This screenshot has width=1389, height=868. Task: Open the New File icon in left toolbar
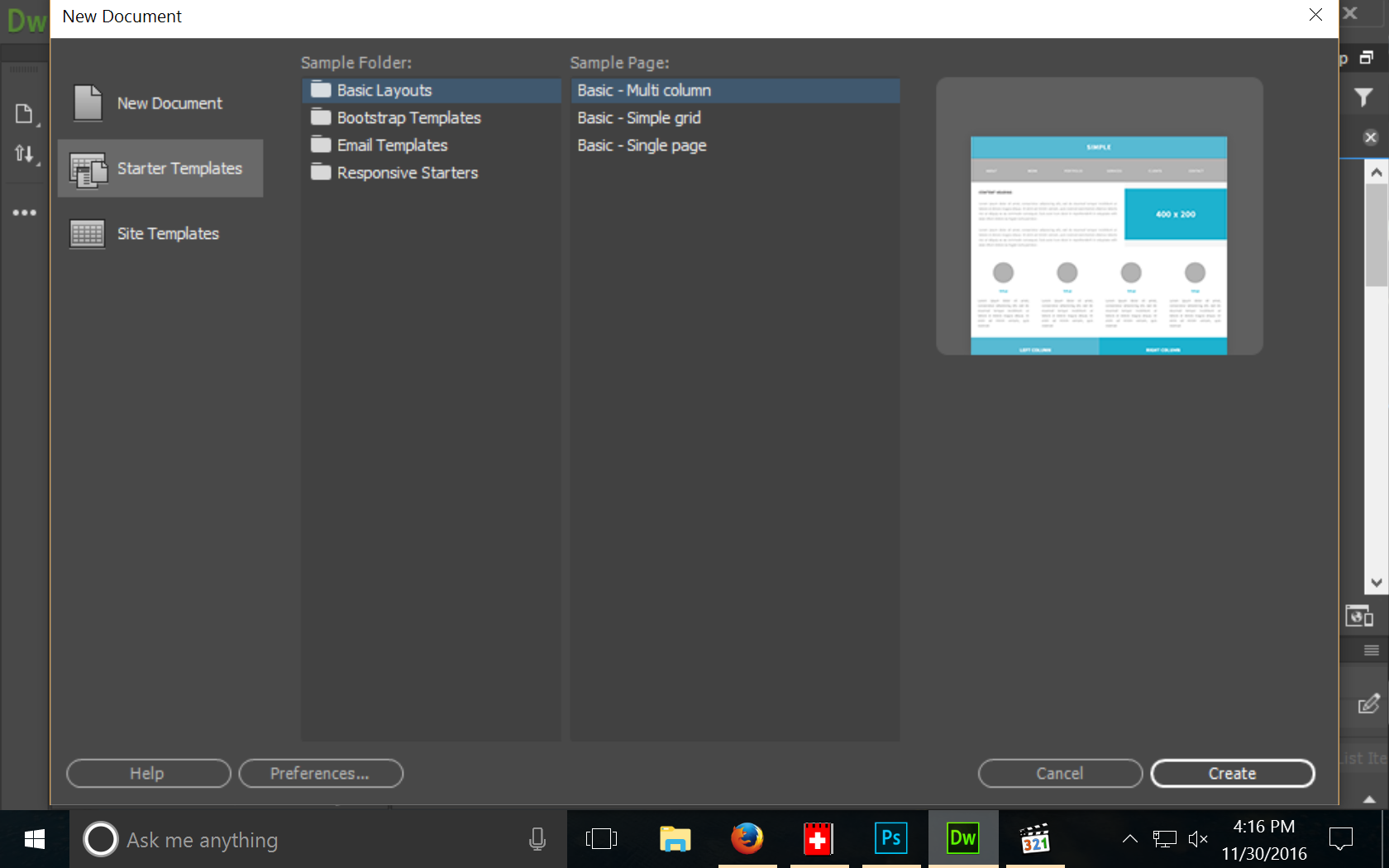25,113
